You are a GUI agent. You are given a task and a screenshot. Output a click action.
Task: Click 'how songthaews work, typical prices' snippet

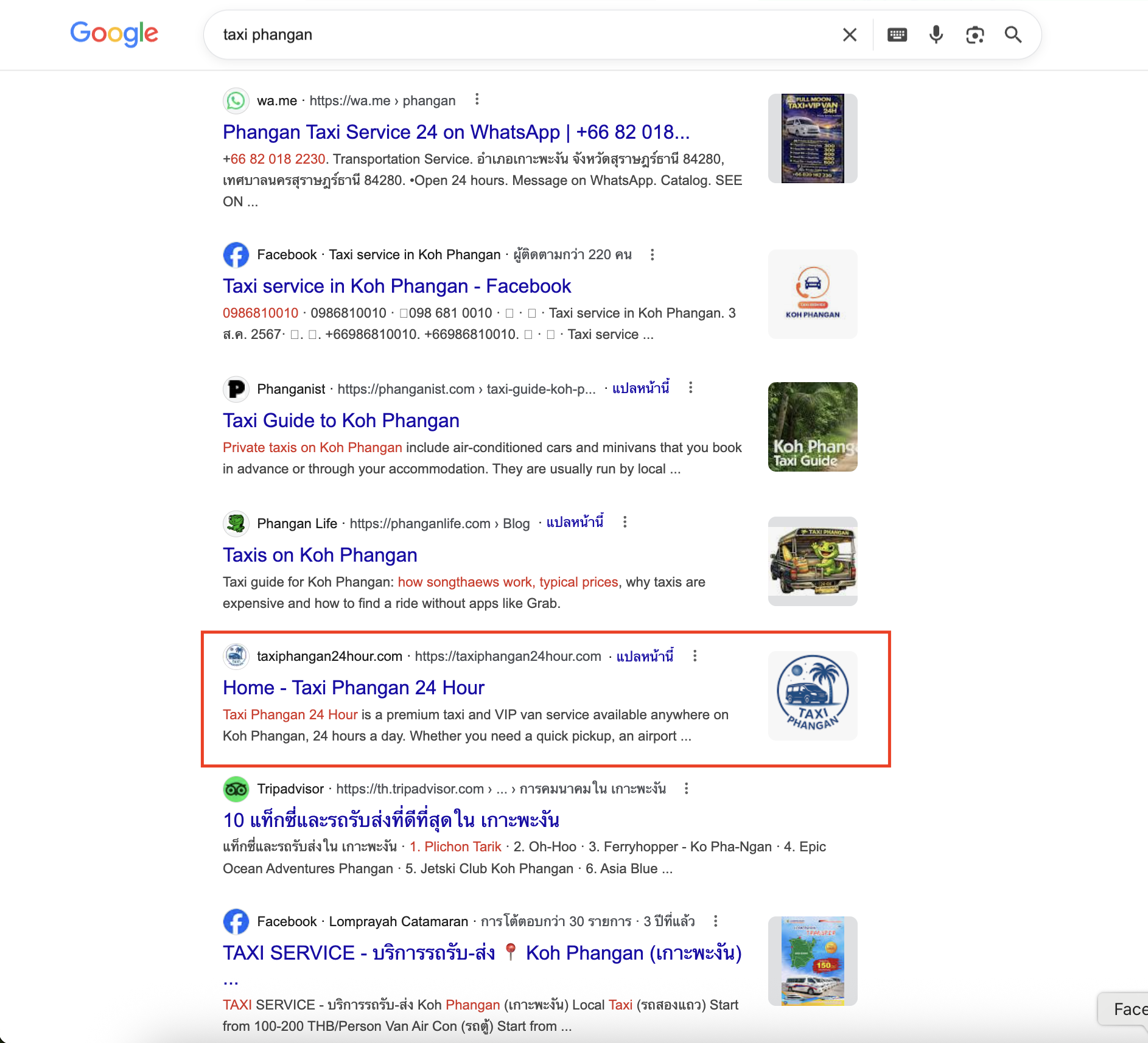[x=508, y=582]
